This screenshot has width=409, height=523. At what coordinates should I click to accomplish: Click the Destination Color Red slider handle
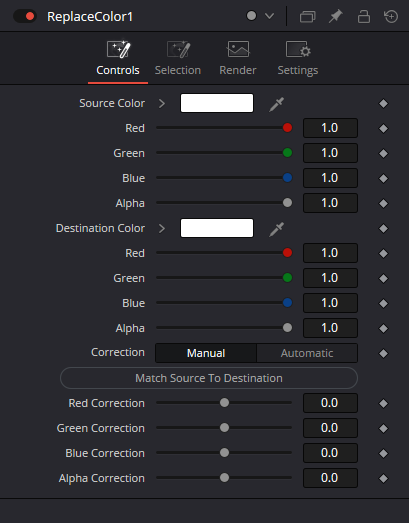[x=287, y=253]
